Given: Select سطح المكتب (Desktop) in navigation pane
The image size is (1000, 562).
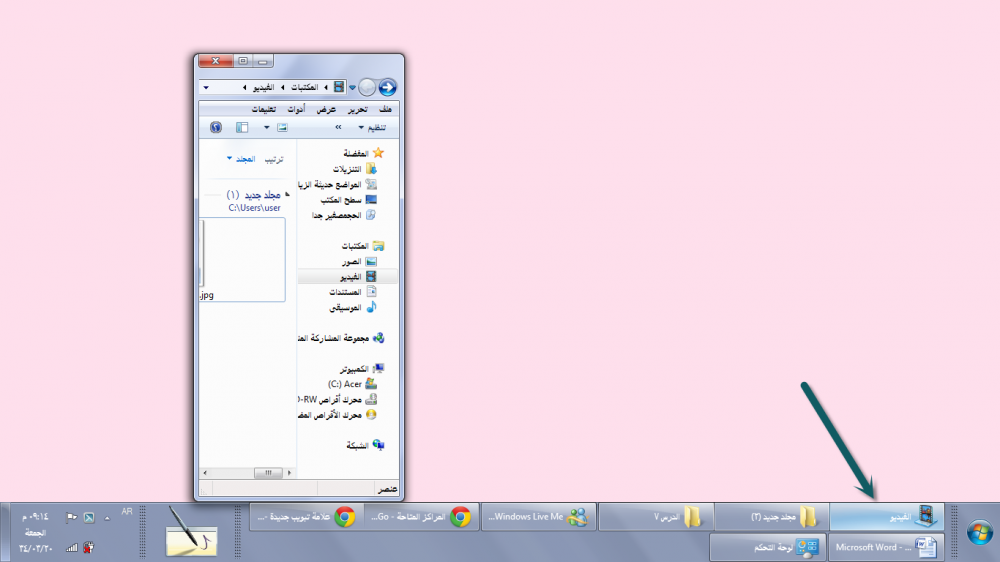Looking at the screenshot, I should coord(341,199).
